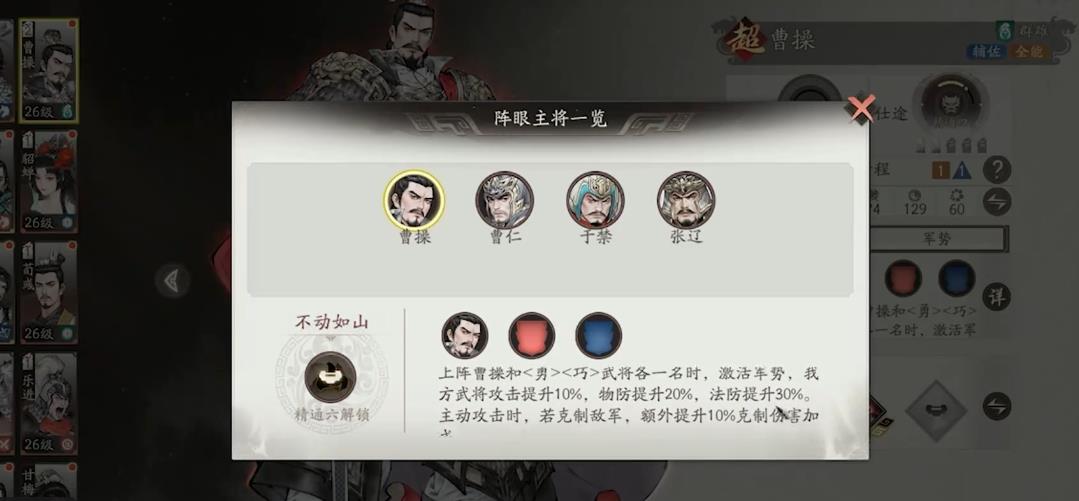Open the 详 details button

tap(996, 297)
